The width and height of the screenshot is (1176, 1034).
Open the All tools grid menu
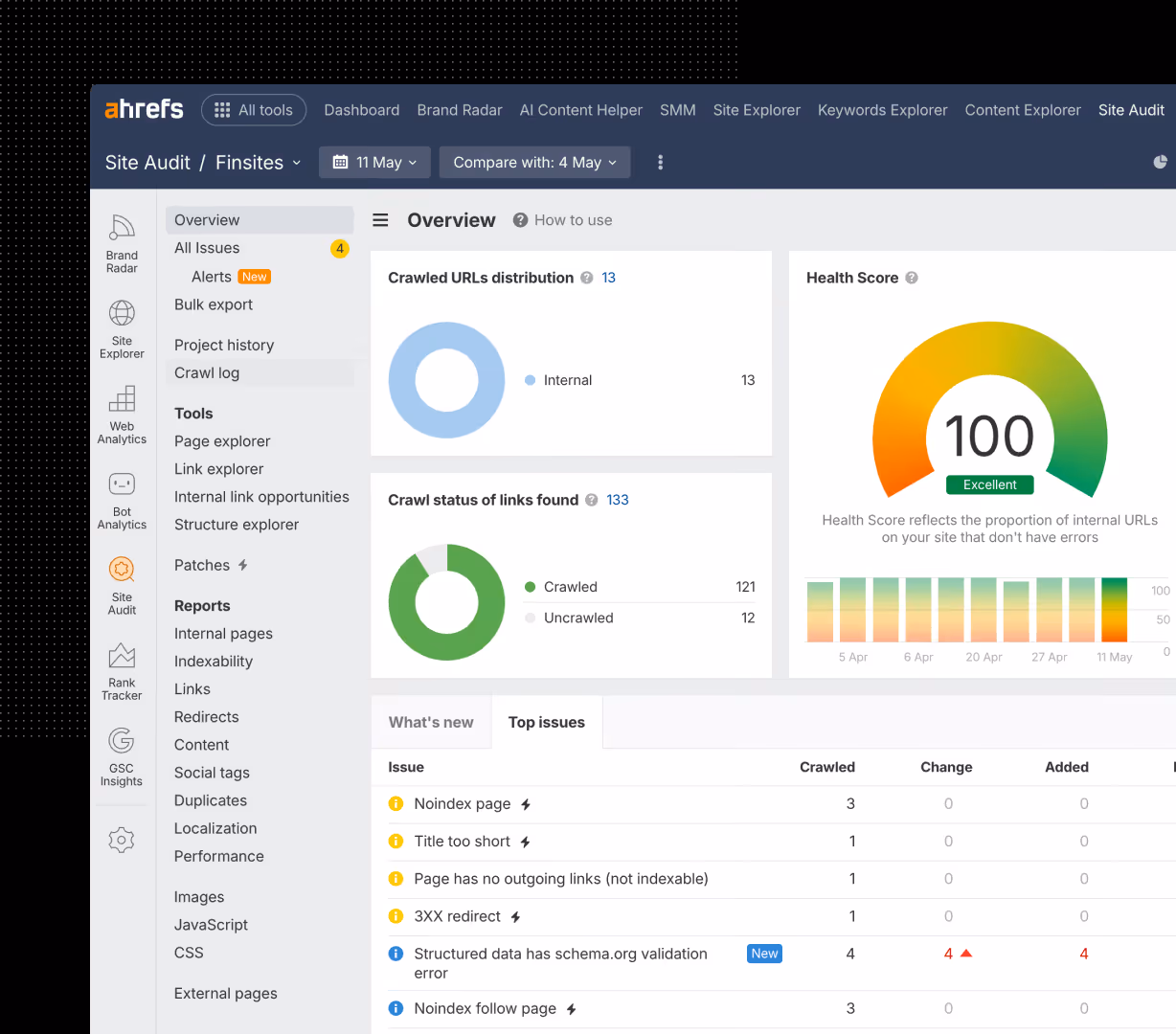254,110
